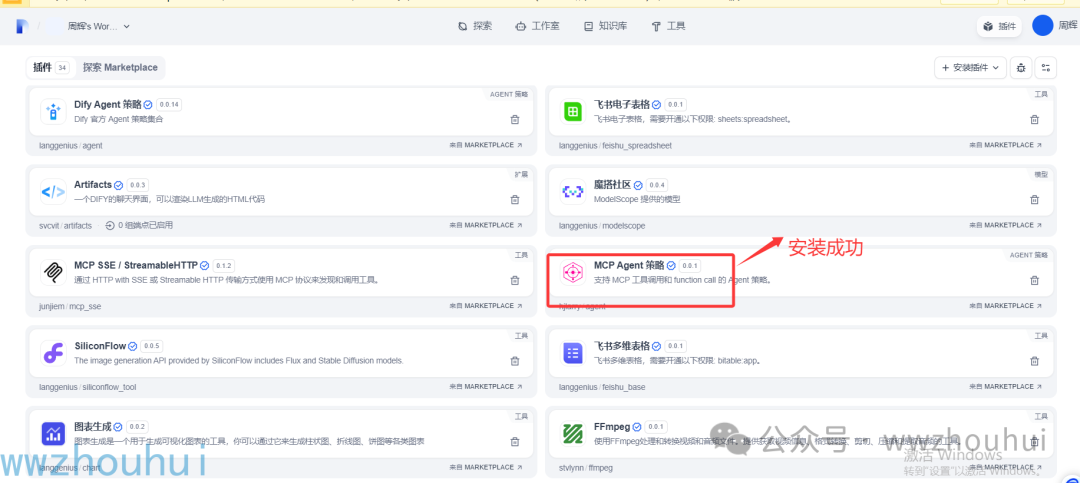Viewport: 1080px width, 483px height.
Task: Open Marketplace link for siliconflow_tool
Action: 486,387
